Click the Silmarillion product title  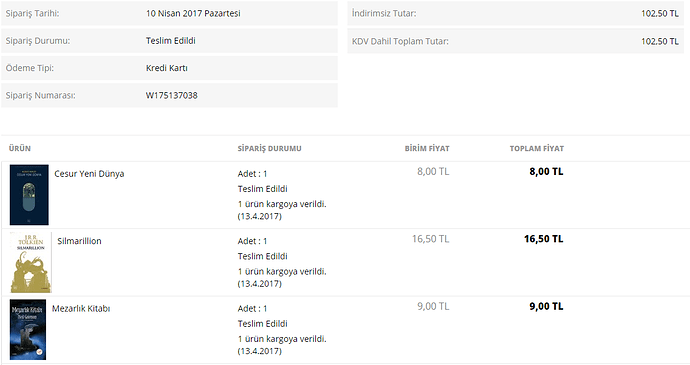point(79,241)
